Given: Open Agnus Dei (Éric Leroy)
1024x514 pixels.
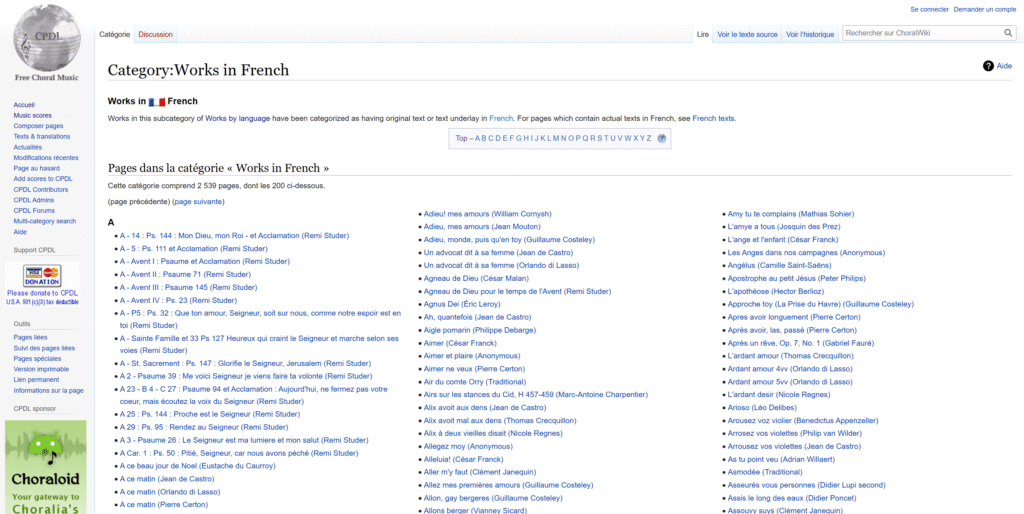Looking at the screenshot, I should tap(462, 304).
